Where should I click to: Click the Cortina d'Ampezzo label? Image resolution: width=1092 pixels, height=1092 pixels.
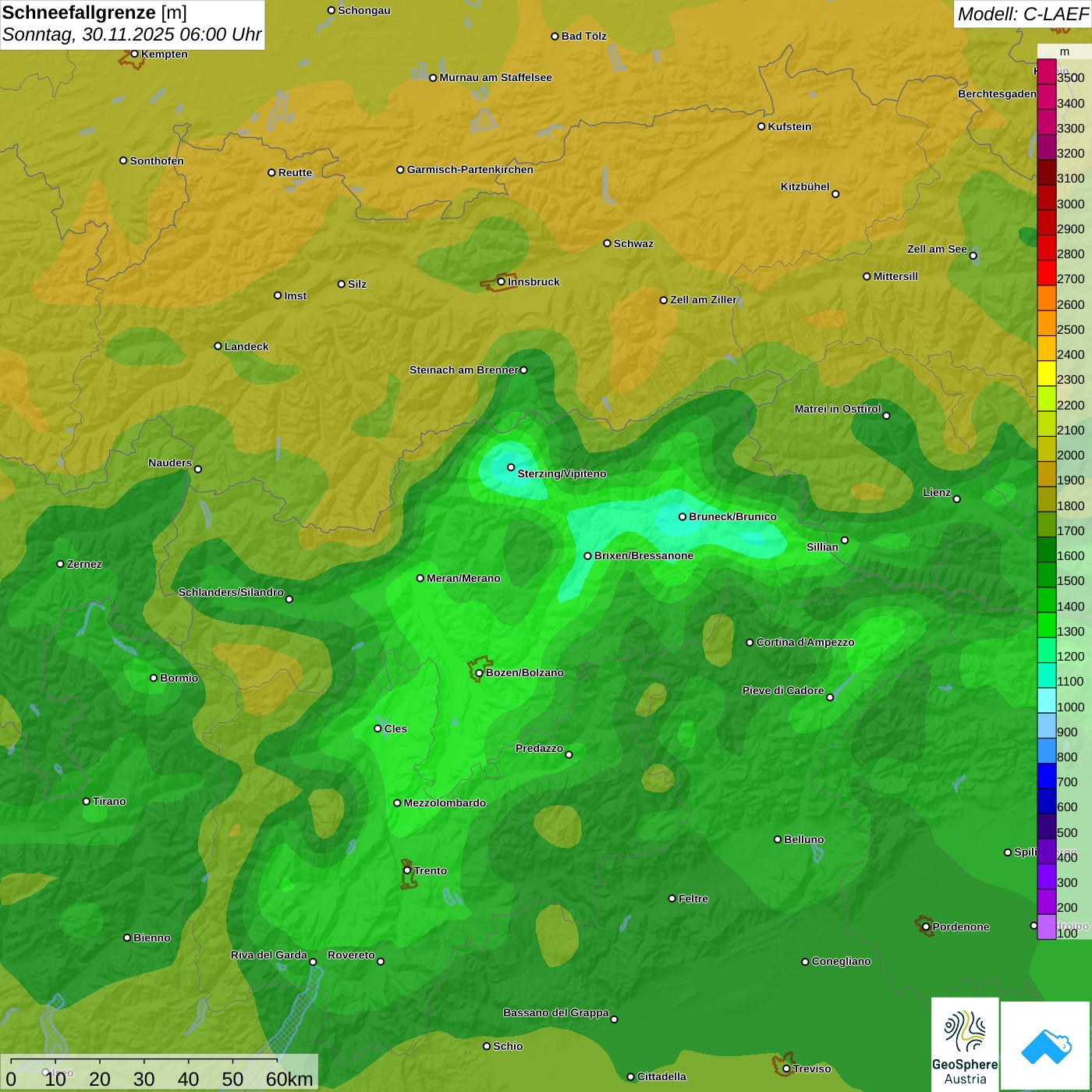[x=805, y=642]
